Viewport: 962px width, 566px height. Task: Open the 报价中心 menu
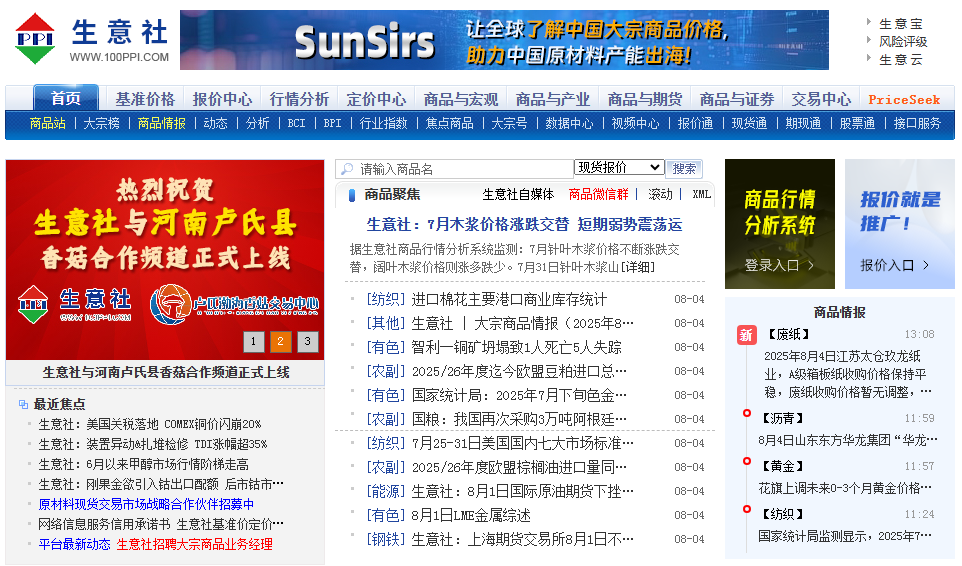[222, 99]
